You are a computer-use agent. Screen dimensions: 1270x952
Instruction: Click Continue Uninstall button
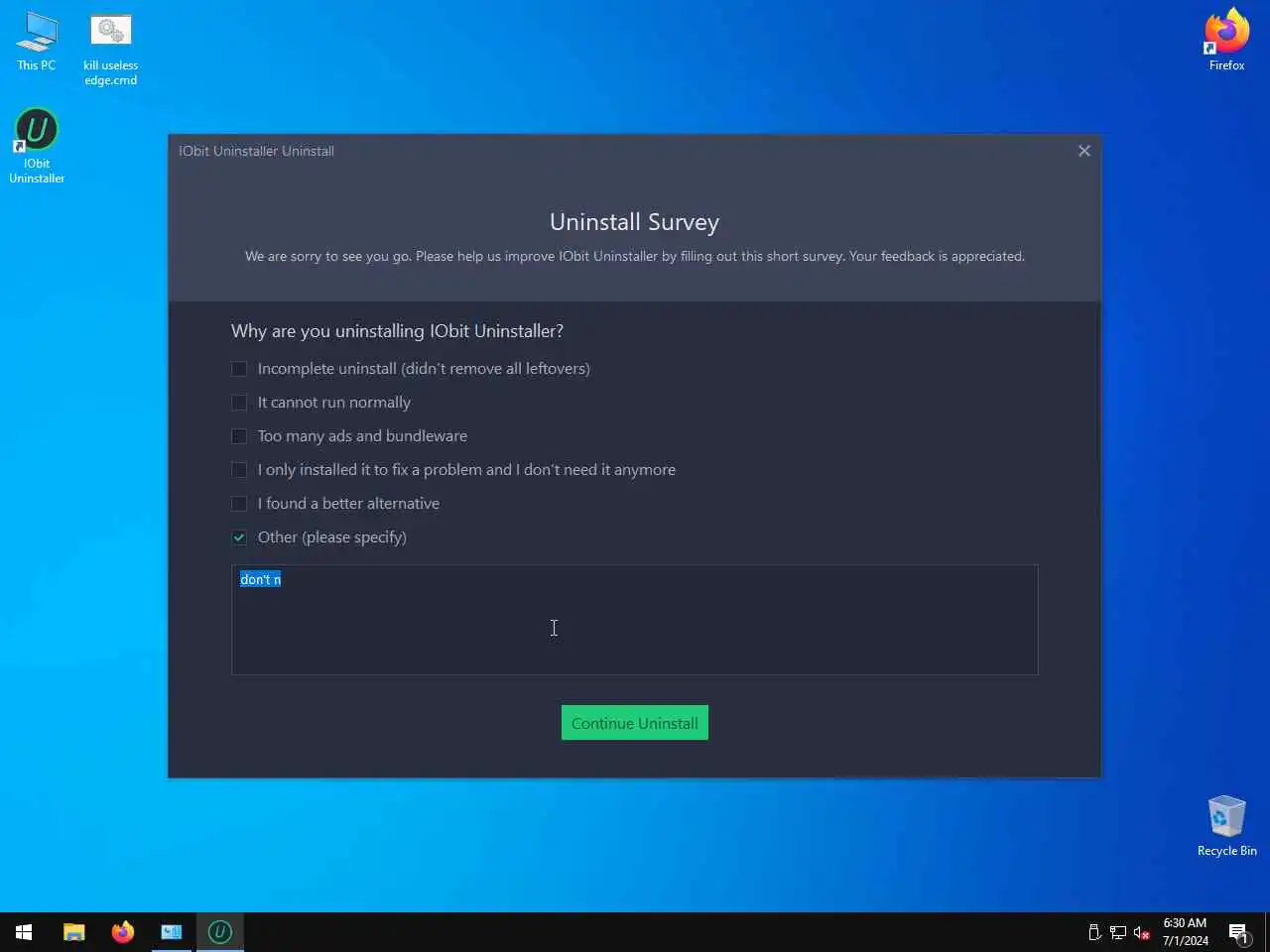(635, 723)
